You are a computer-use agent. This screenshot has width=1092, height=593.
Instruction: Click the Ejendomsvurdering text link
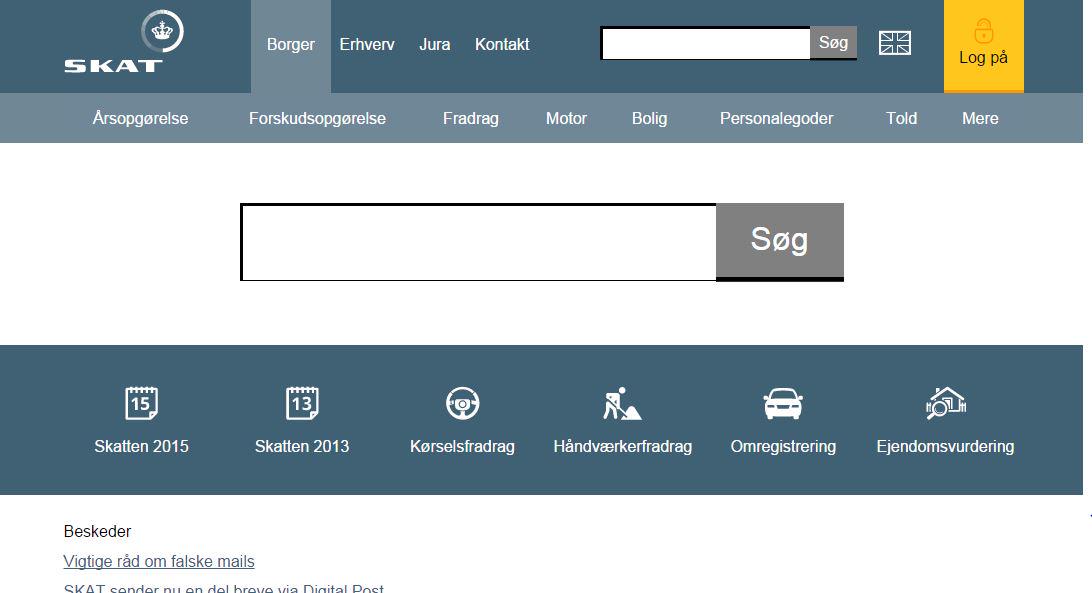[x=945, y=447]
